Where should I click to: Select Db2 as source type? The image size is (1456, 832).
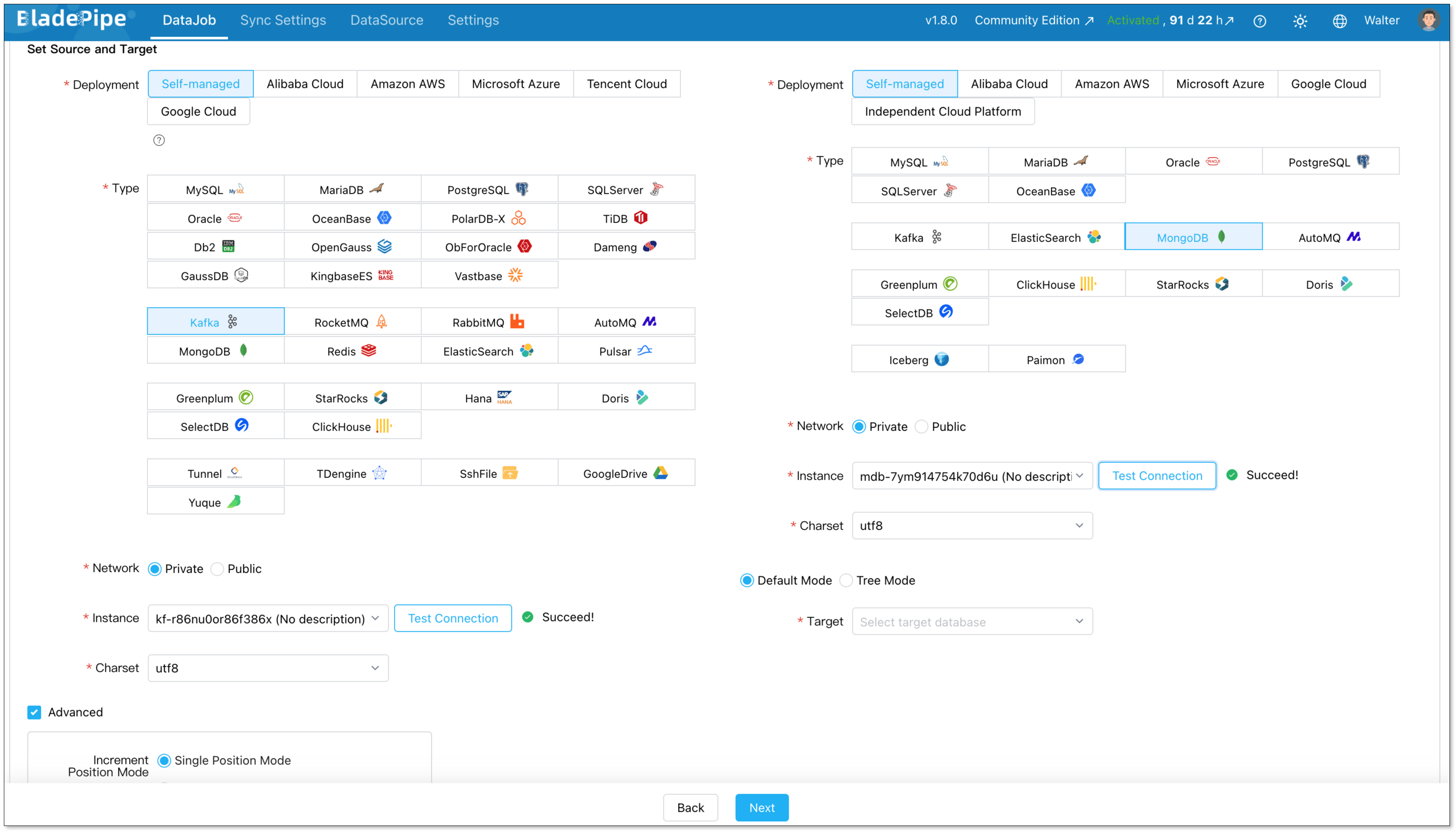(x=215, y=247)
